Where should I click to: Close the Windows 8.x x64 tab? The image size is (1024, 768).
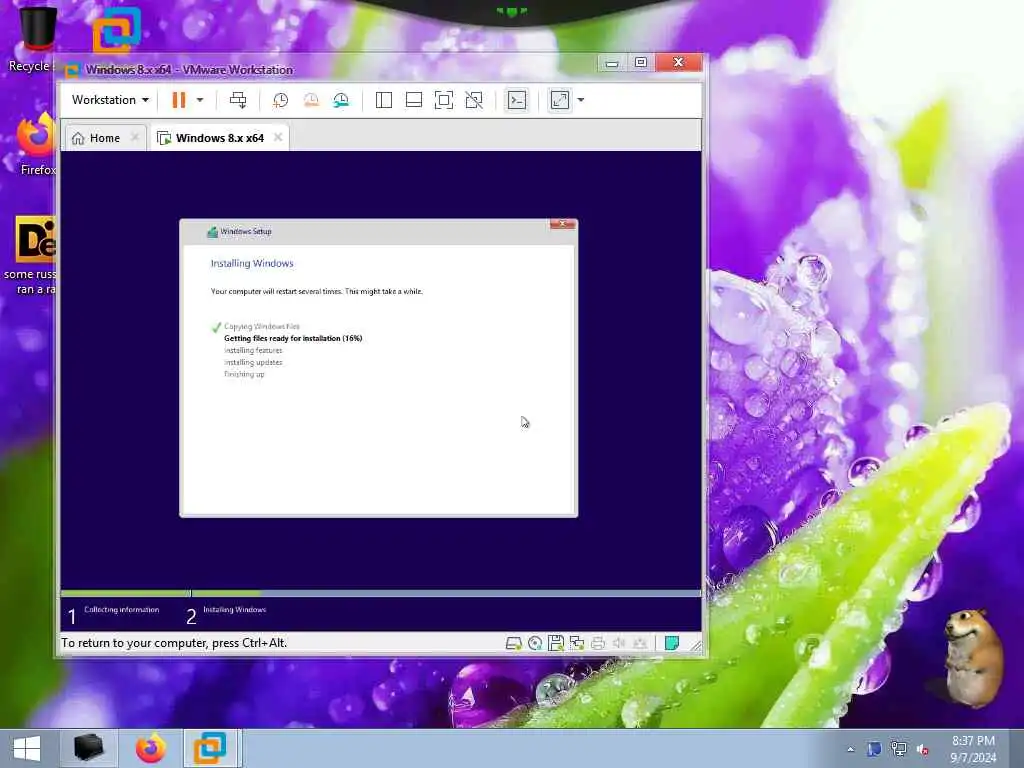click(278, 137)
